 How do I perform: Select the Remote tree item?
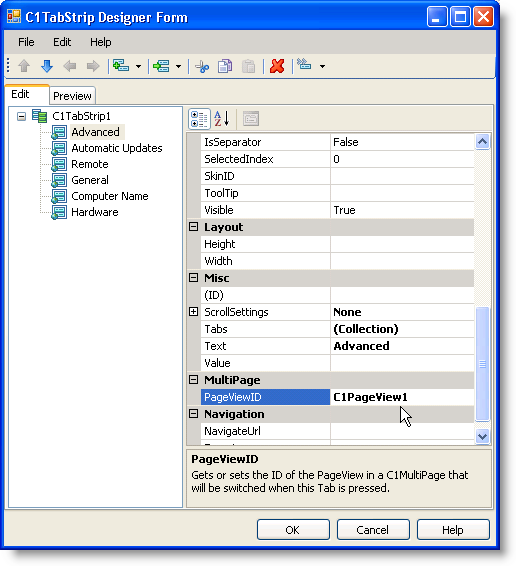point(90,164)
